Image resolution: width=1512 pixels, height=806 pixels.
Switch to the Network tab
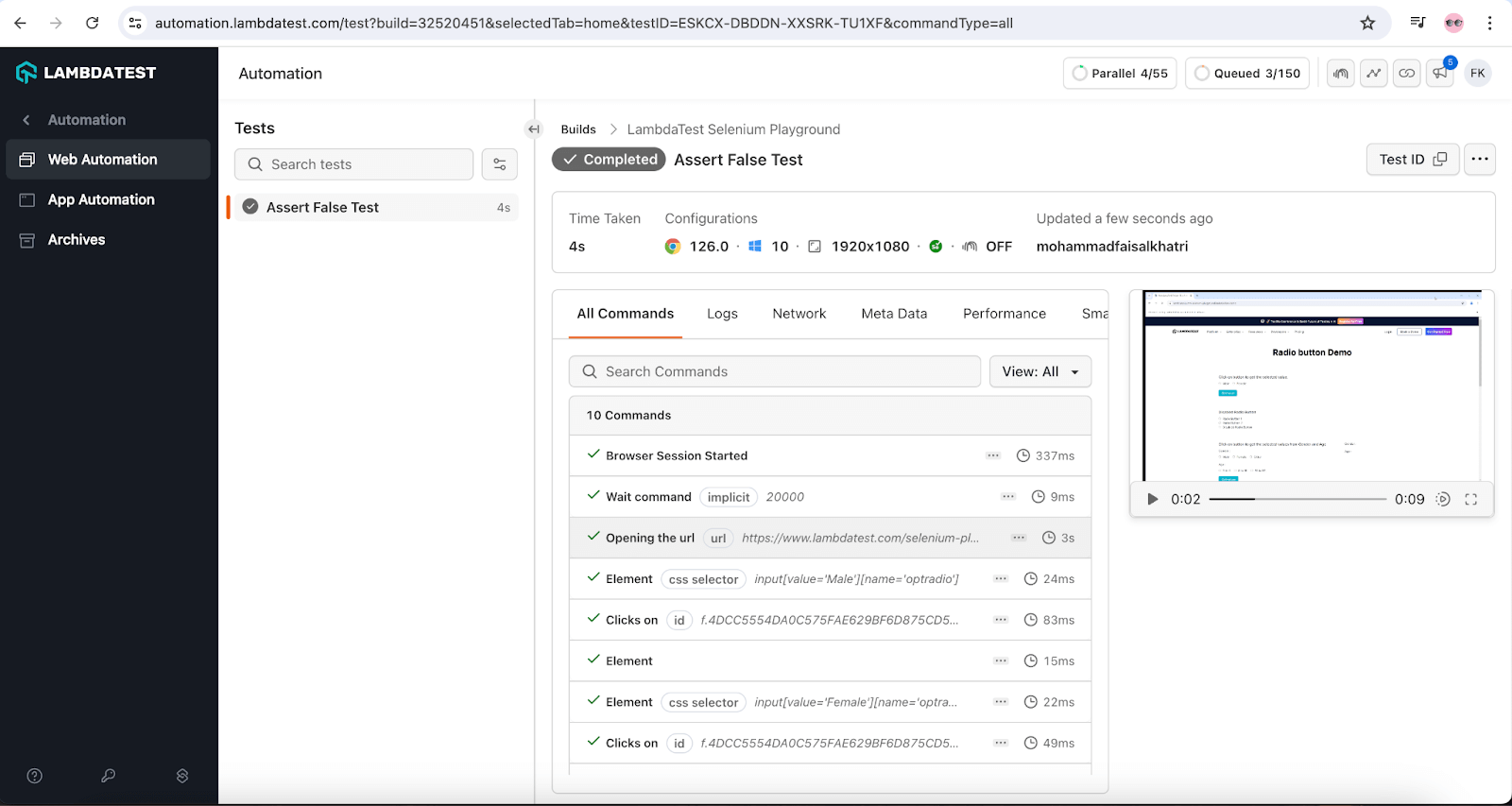799,314
